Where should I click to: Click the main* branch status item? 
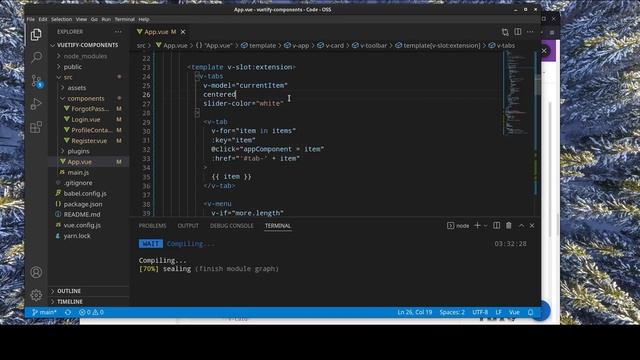coord(44,312)
